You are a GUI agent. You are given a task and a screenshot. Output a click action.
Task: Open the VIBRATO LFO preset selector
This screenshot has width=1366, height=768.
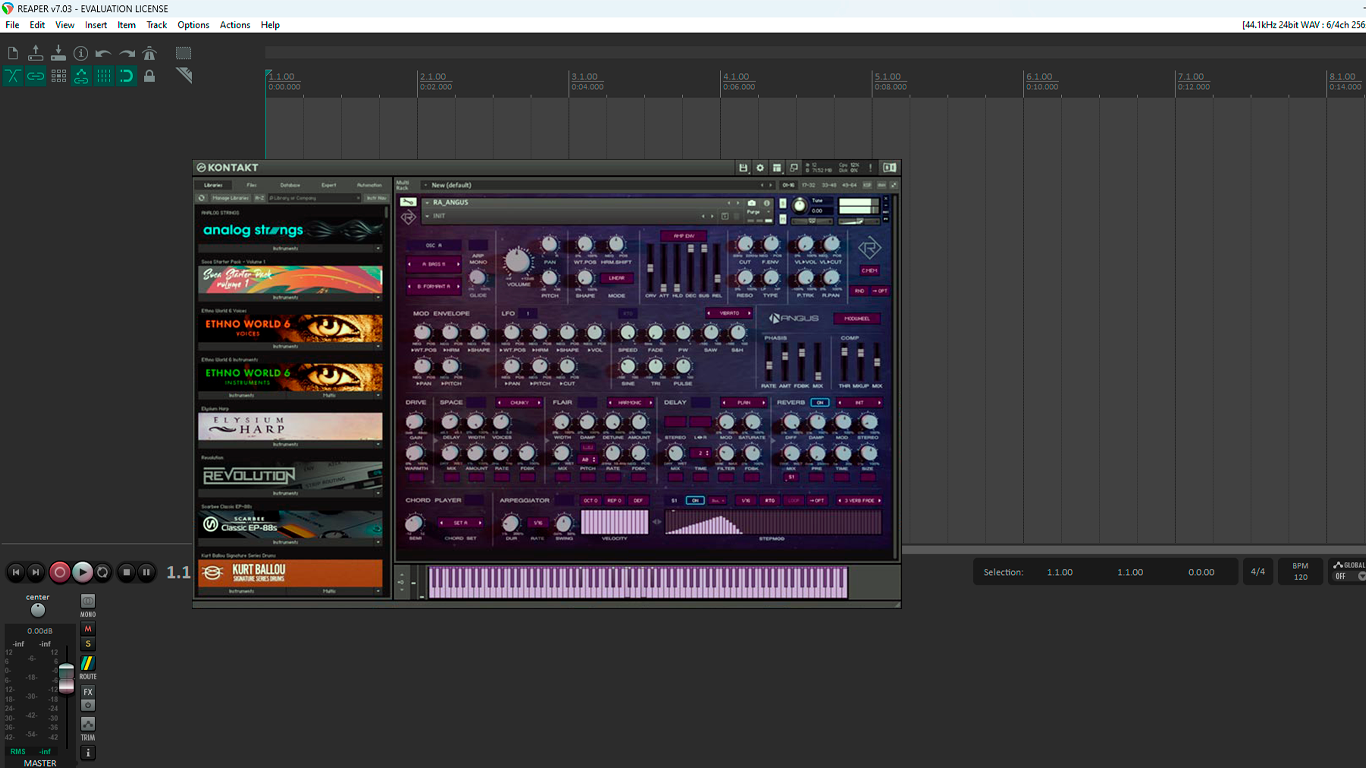pyautogui.click(x=729, y=313)
